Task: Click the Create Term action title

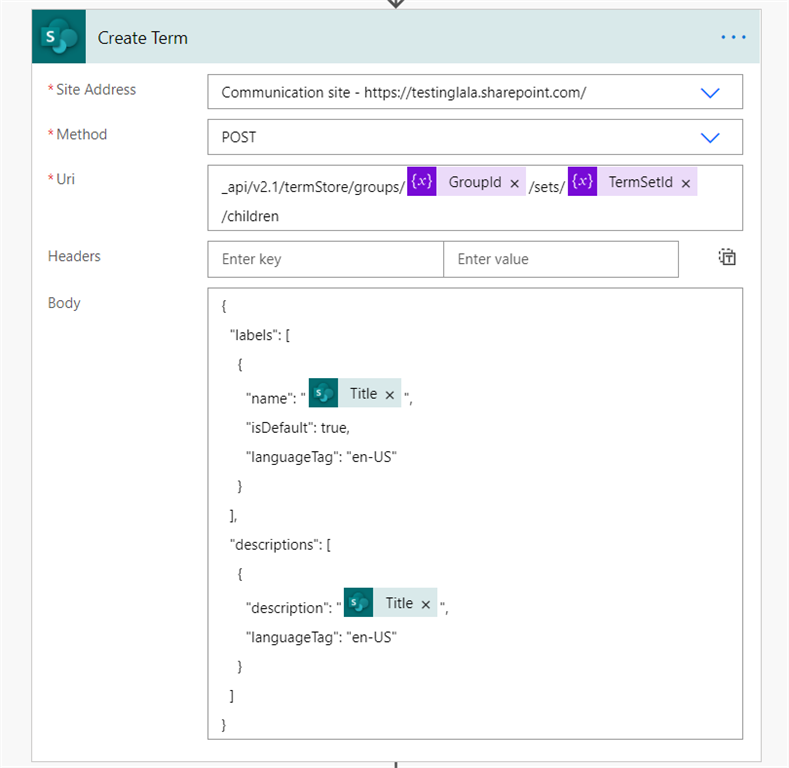Action: 142,38
